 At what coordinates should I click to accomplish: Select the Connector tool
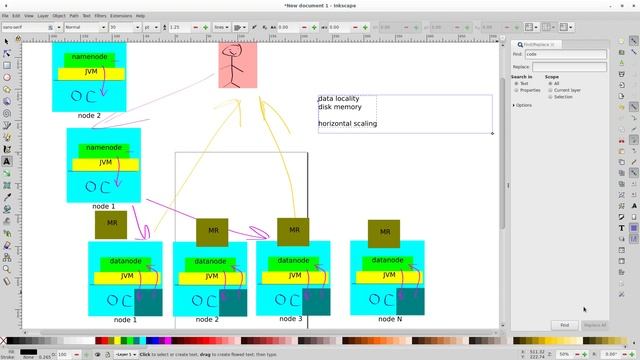(x=7, y=257)
